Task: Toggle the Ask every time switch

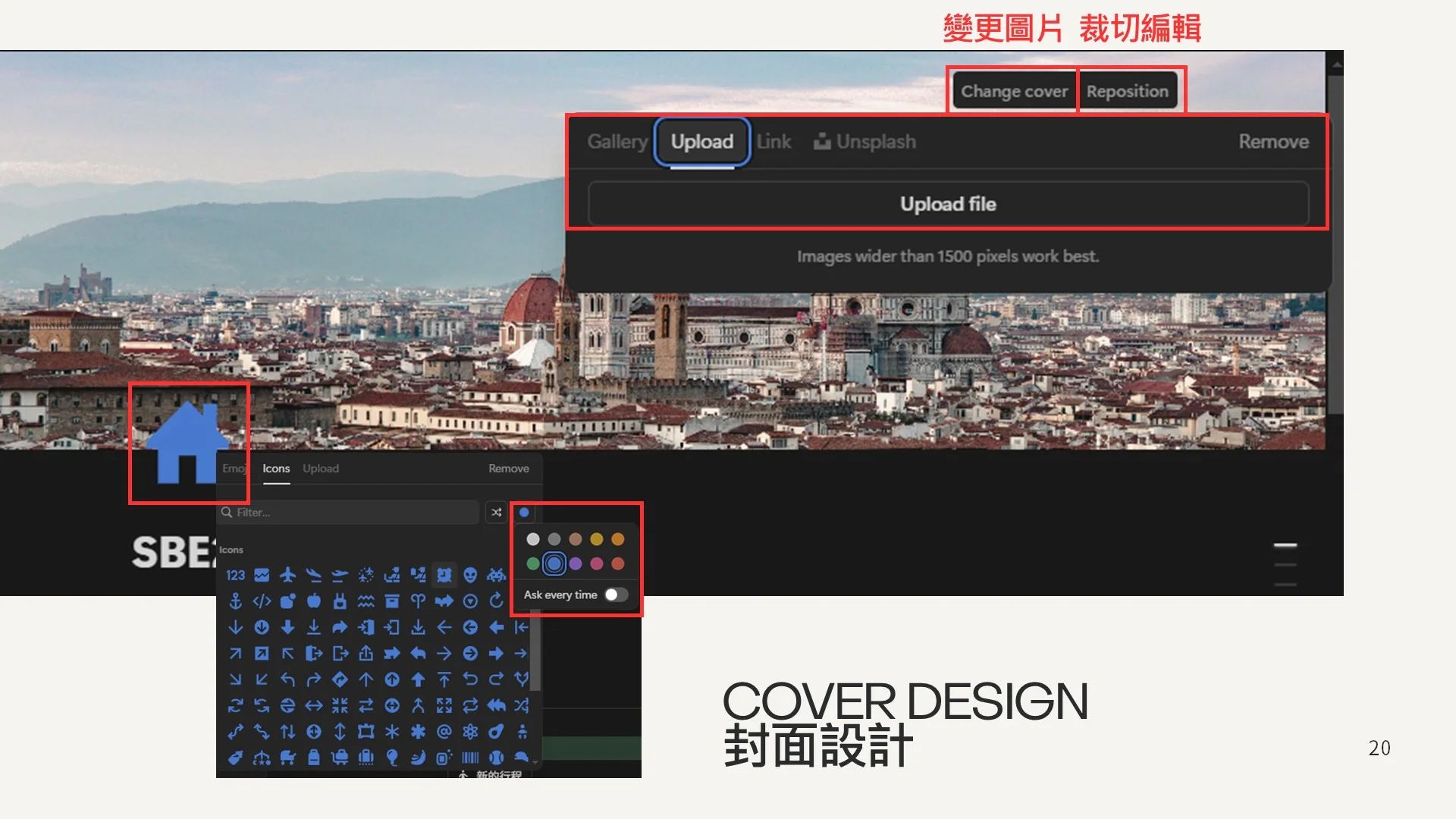Action: 616,595
